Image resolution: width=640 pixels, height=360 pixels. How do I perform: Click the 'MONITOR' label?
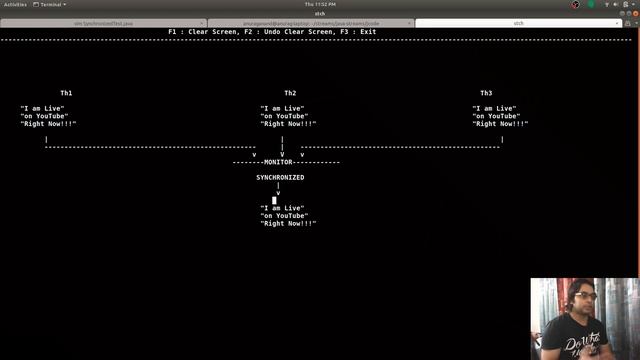(278, 162)
